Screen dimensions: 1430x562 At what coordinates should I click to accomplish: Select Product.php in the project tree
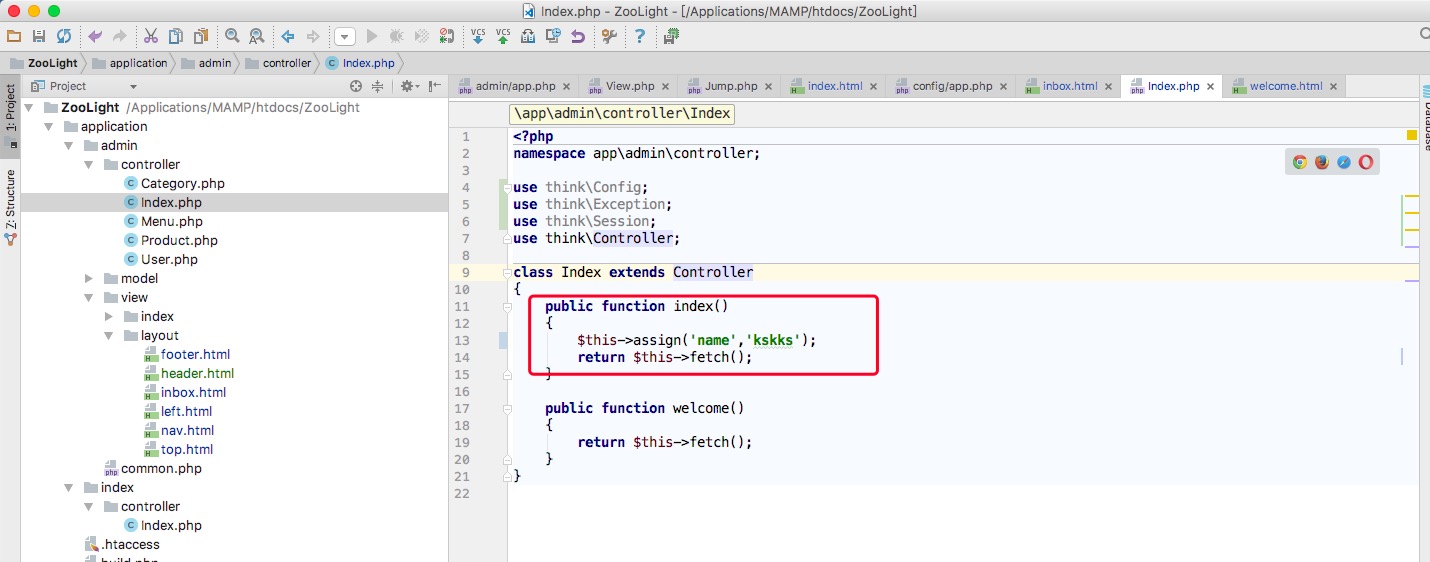[x=178, y=241]
